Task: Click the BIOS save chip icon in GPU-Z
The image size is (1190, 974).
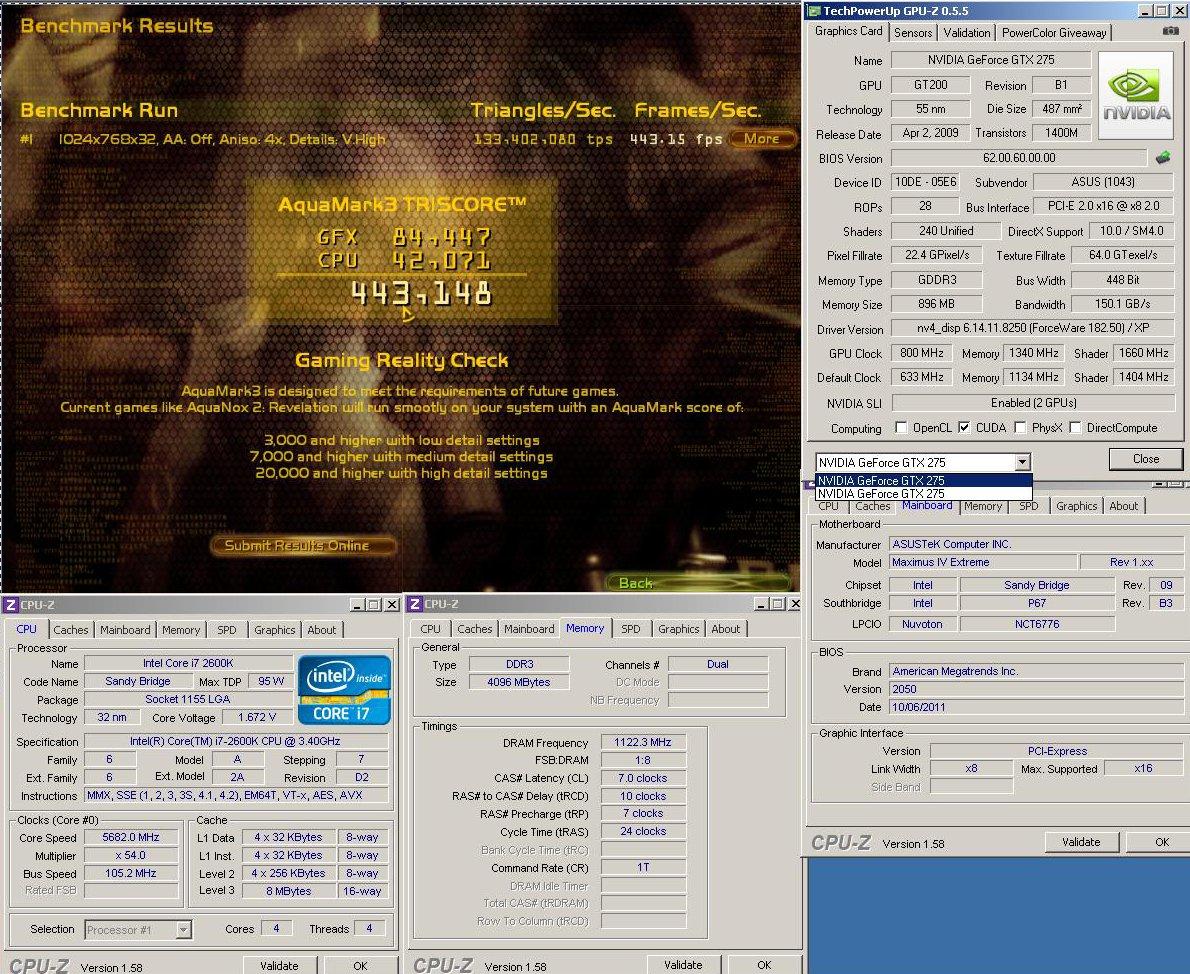Action: 1163,158
